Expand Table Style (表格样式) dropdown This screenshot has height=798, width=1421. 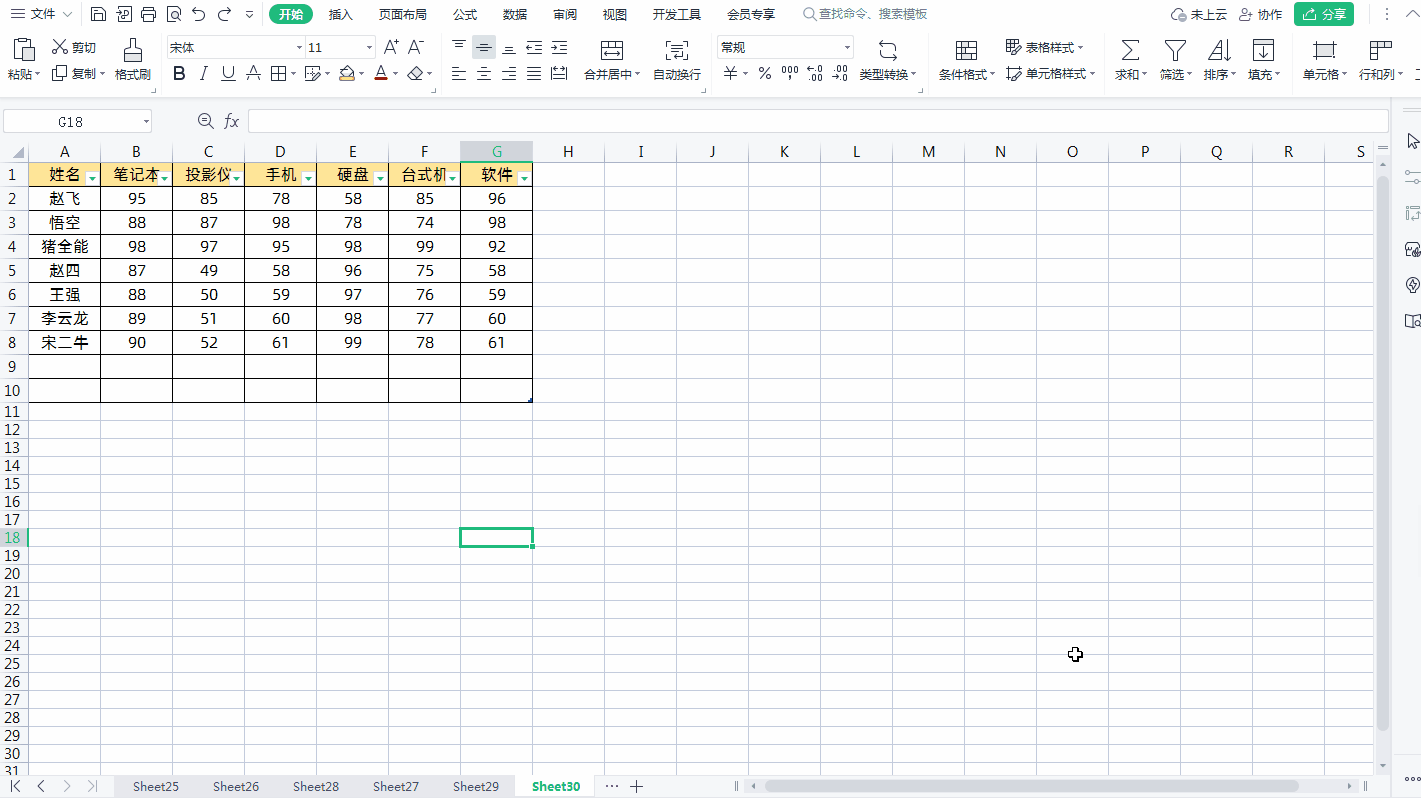pyautogui.click(x=1044, y=47)
